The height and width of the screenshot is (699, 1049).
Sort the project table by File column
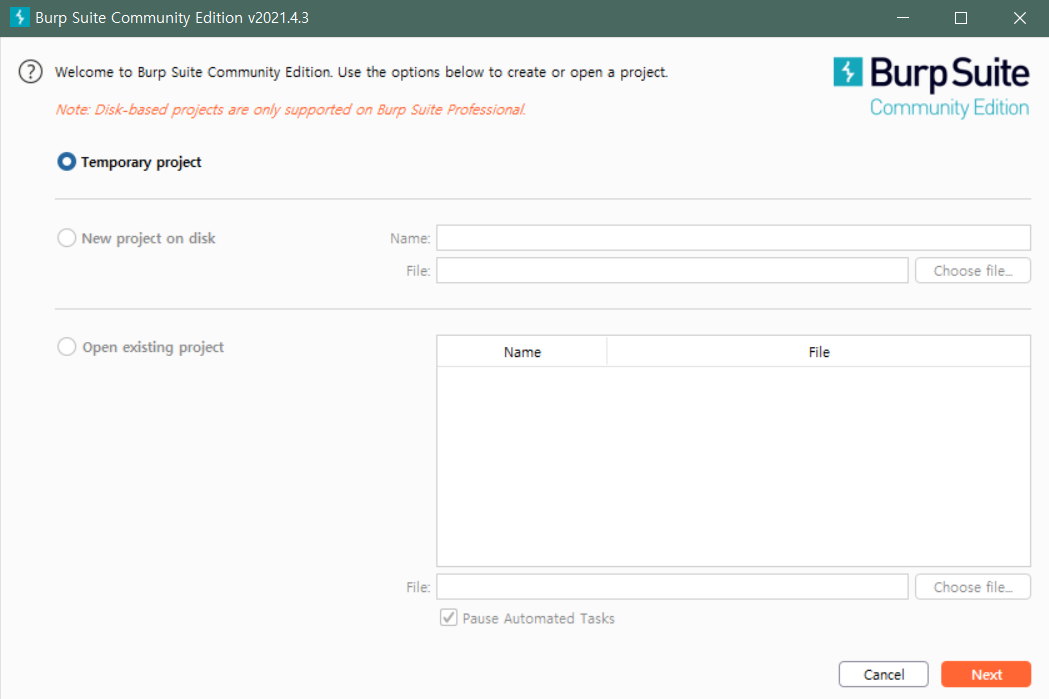pyautogui.click(x=819, y=352)
